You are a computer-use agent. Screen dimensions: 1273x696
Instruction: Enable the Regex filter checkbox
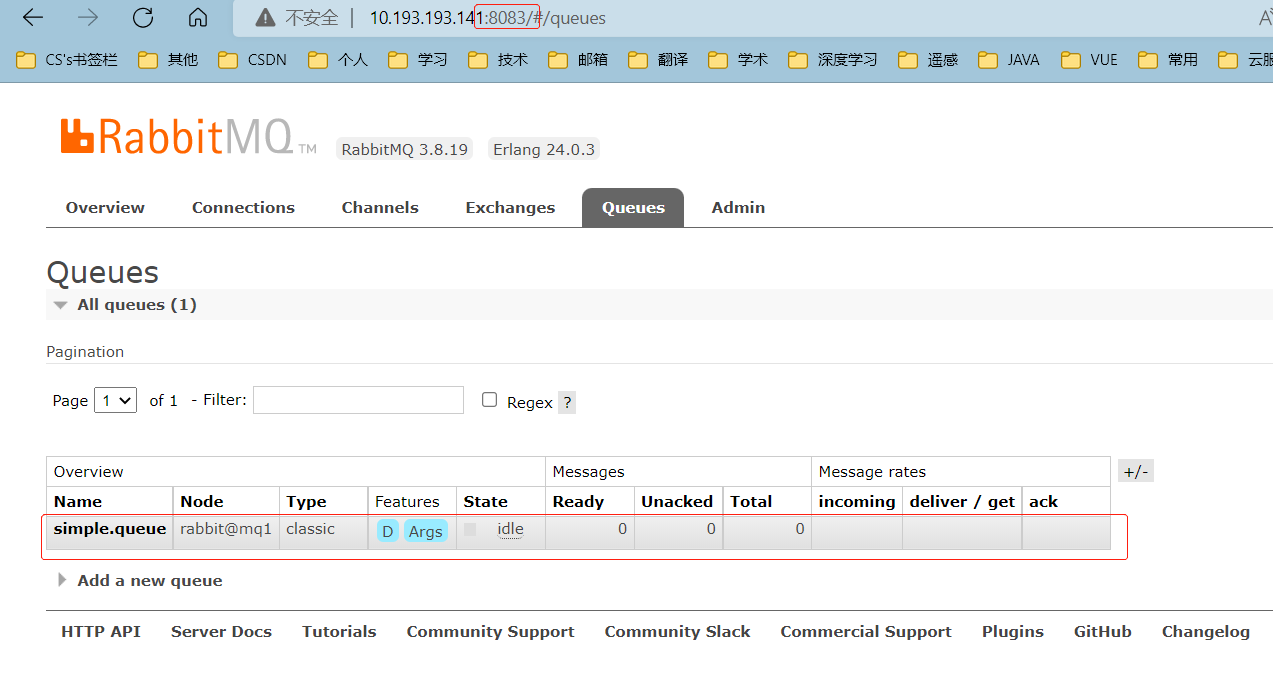coord(489,399)
